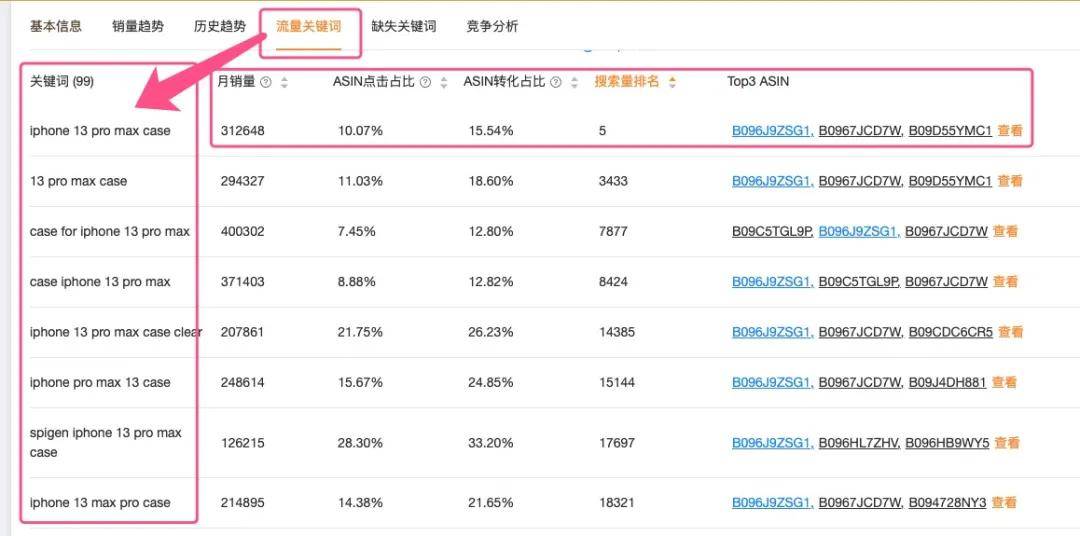Open the 销量趋势 tab
The width and height of the screenshot is (1080, 536).
(x=138, y=26)
